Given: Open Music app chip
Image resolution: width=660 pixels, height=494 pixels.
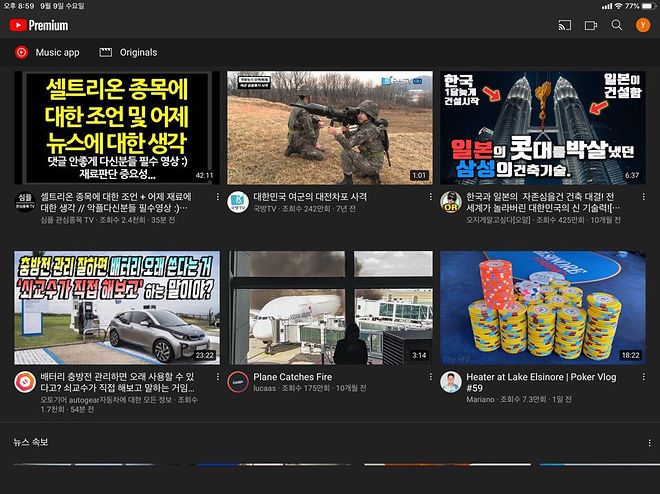Looking at the screenshot, I should click(x=47, y=52).
